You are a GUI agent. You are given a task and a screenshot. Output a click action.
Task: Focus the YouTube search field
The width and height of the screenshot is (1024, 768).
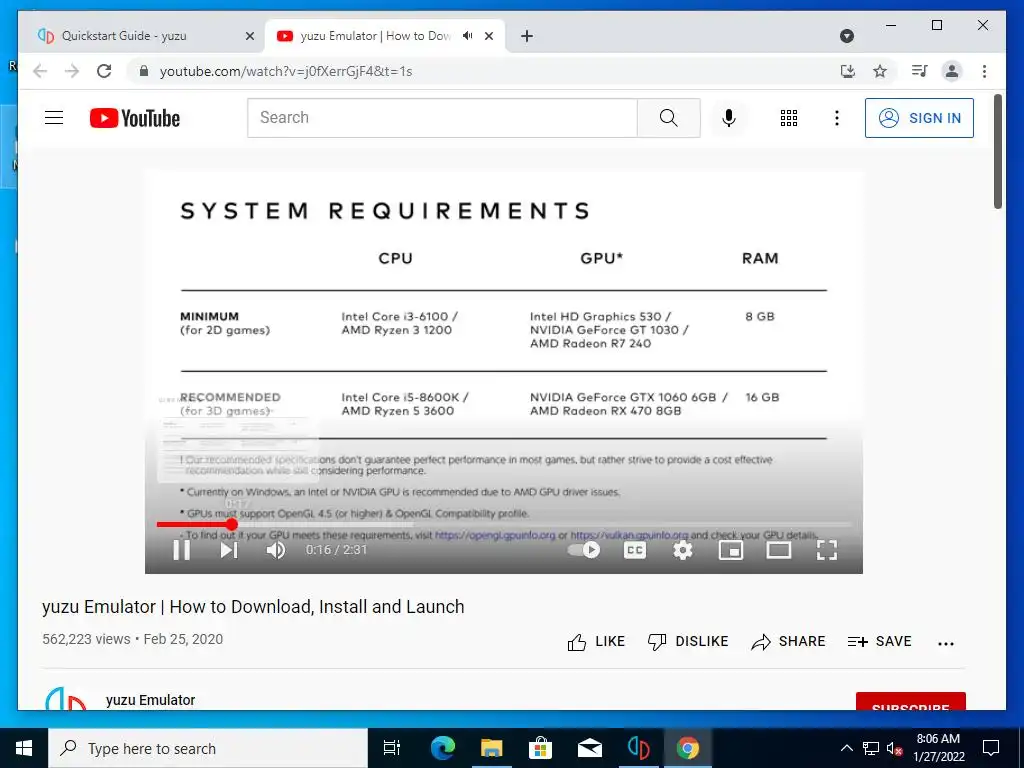[442, 118]
